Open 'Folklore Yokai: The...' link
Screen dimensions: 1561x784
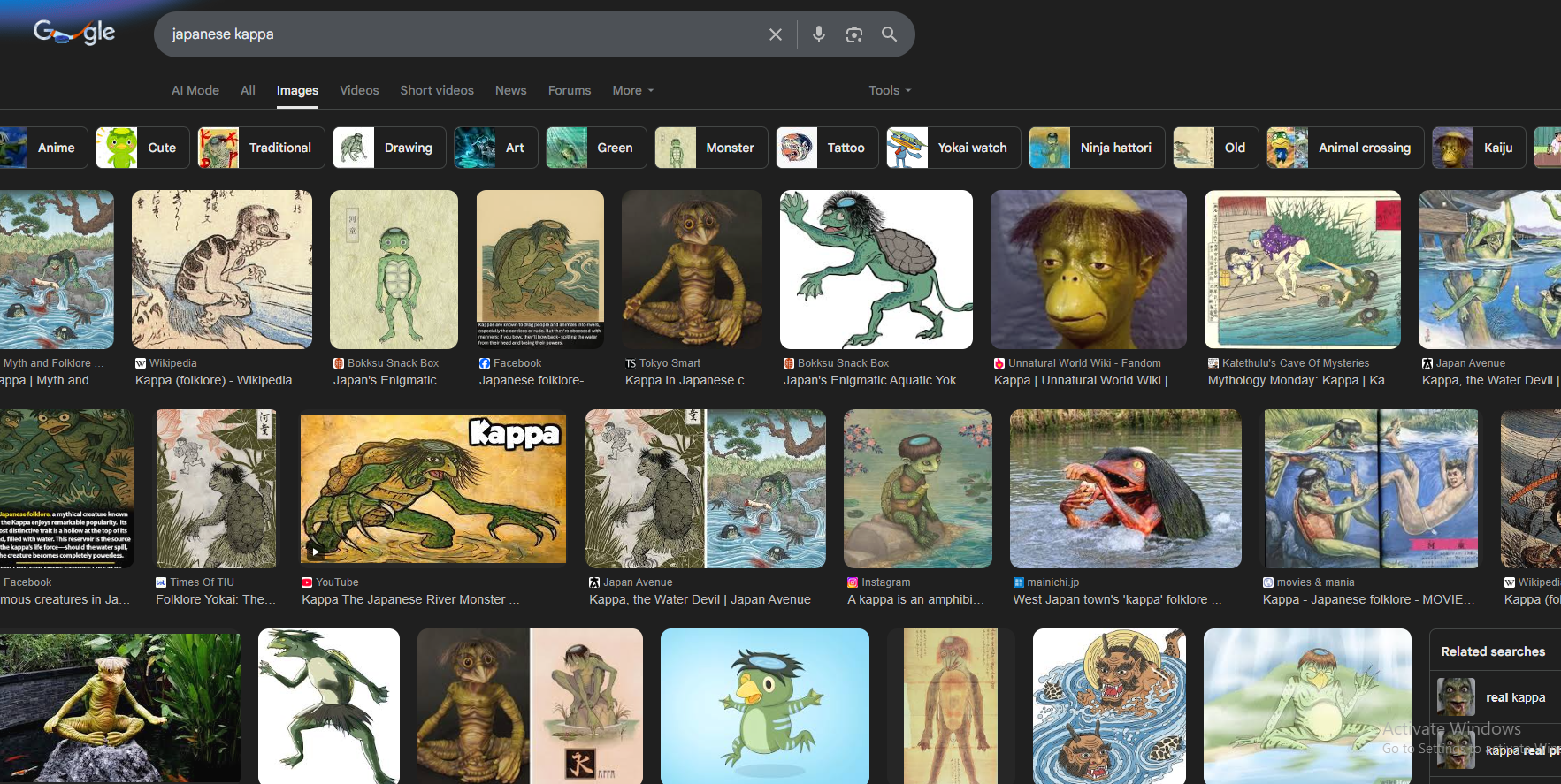point(216,599)
